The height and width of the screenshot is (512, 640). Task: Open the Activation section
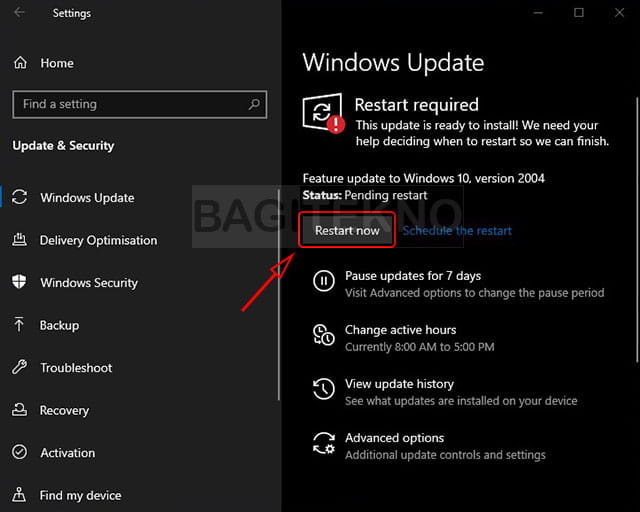pyautogui.click(x=67, y=453)
